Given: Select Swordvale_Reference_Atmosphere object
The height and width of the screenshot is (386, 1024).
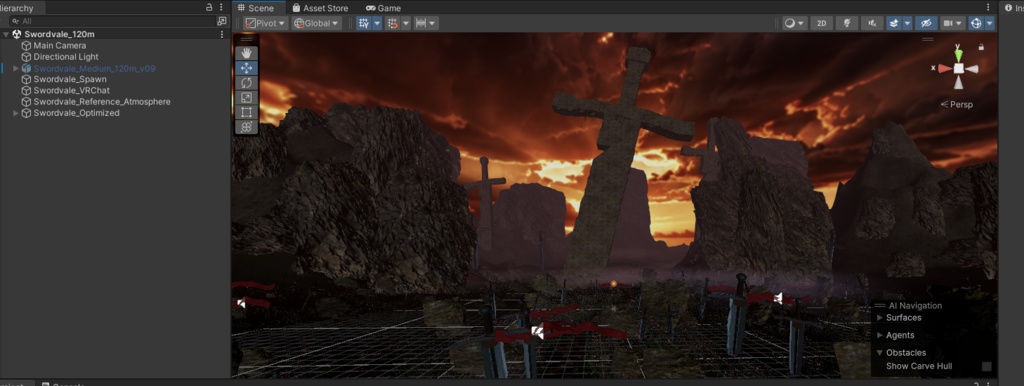Looking at the screenshot, I should click(102, 102).
